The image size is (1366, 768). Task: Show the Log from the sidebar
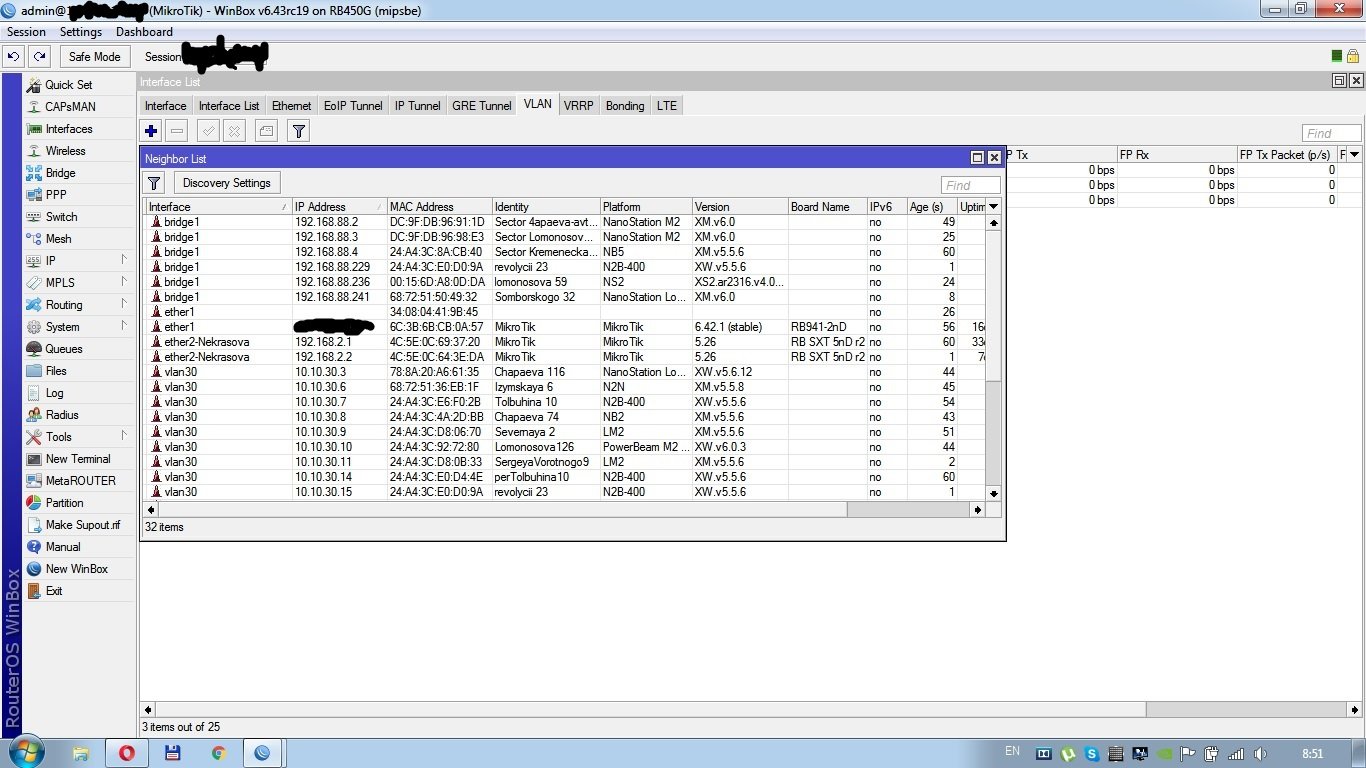click(54, 393)
